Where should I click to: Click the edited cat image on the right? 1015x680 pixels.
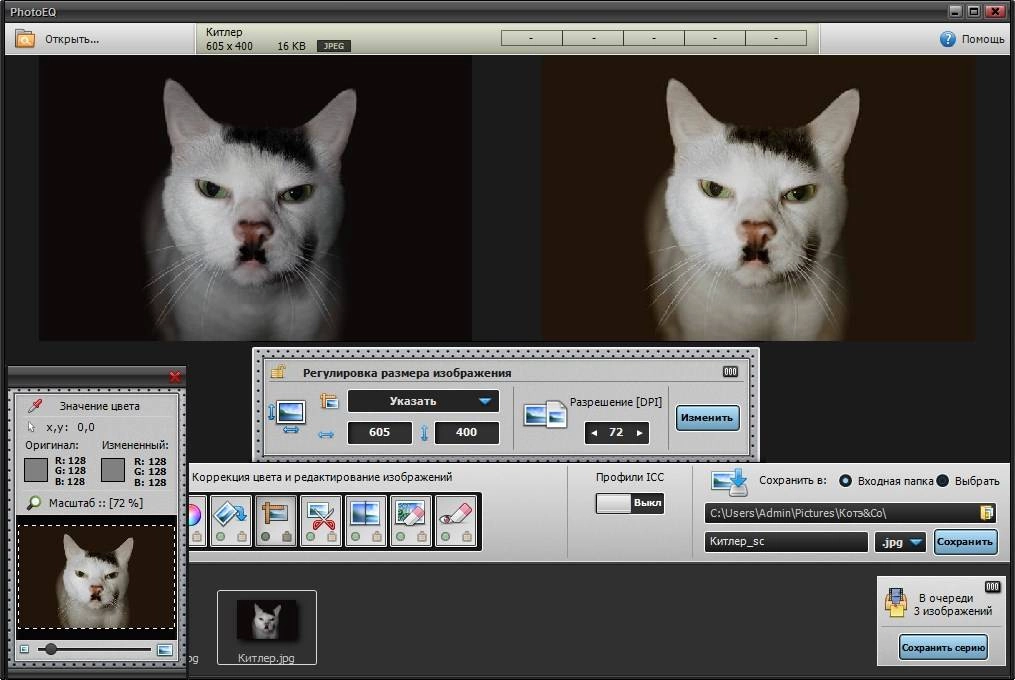click(758, 198)
